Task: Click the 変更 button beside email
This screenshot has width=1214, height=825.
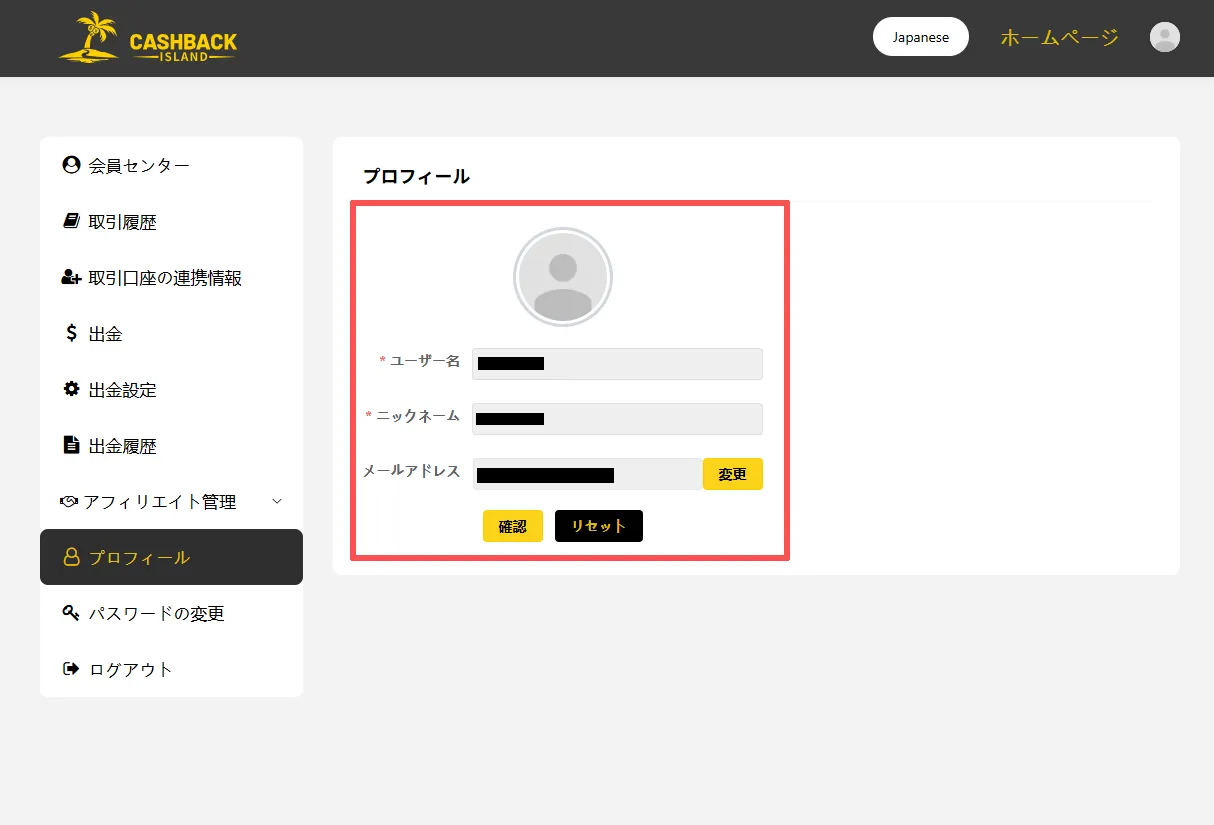Action: [732, 474]
